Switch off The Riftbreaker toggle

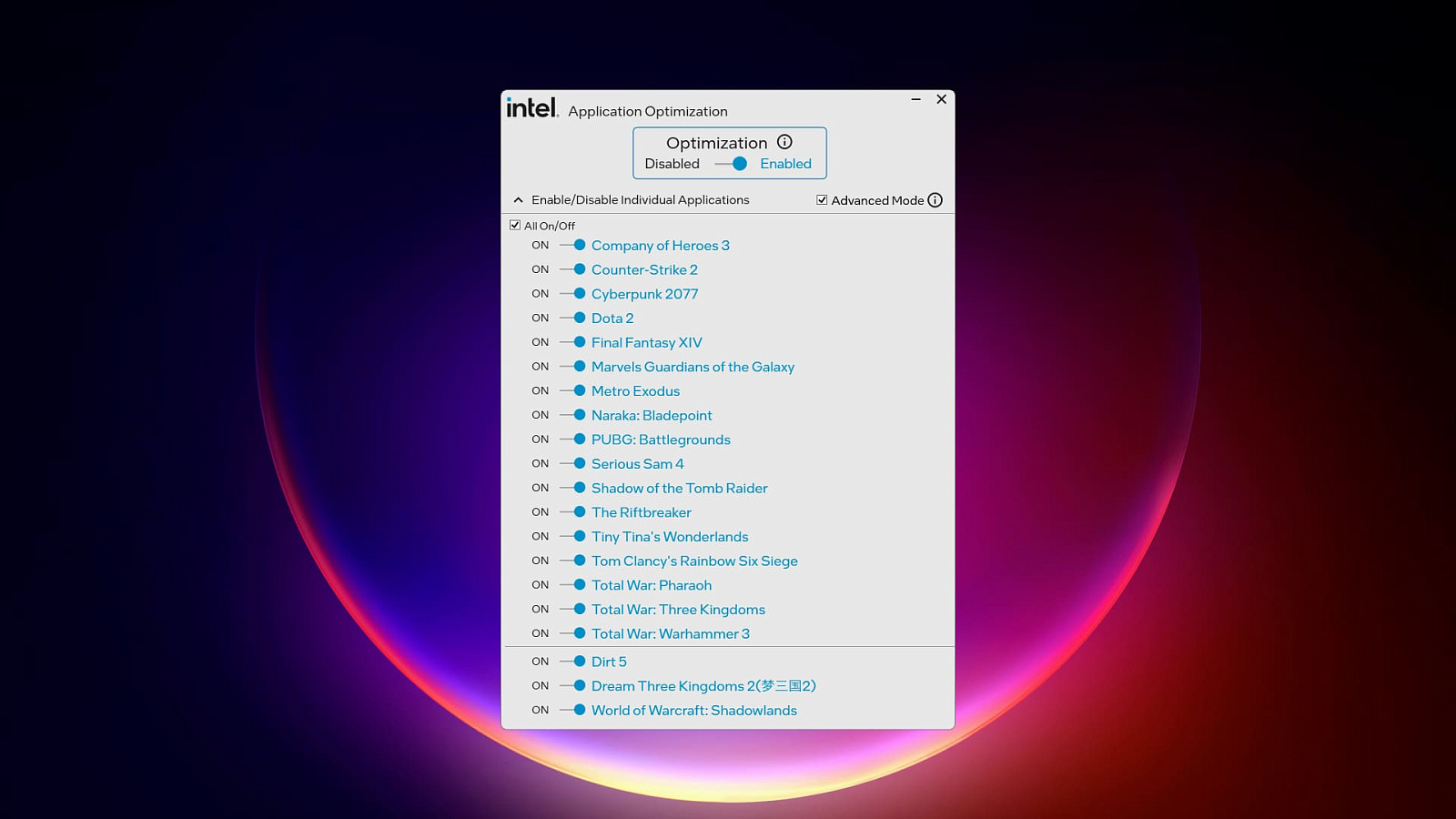[x=572, y=512]
